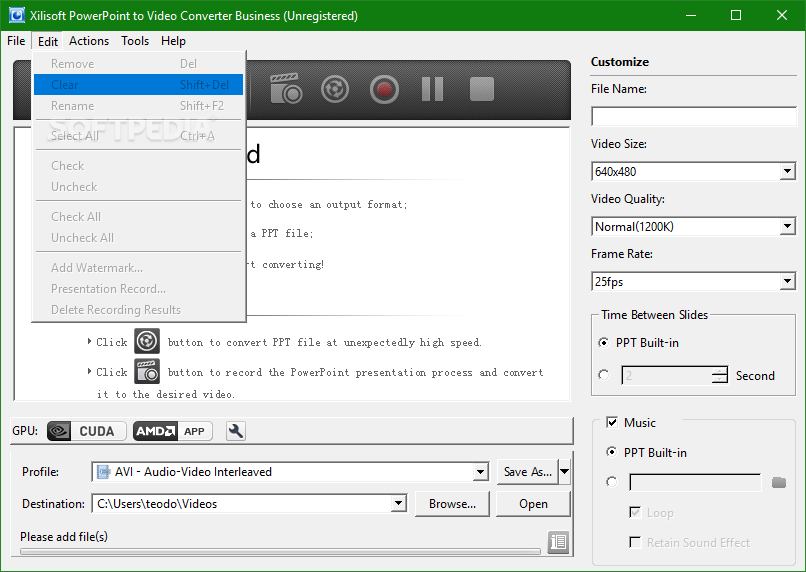Choose Check in the Edit menu
806x572 pixels.
(138, 165)
